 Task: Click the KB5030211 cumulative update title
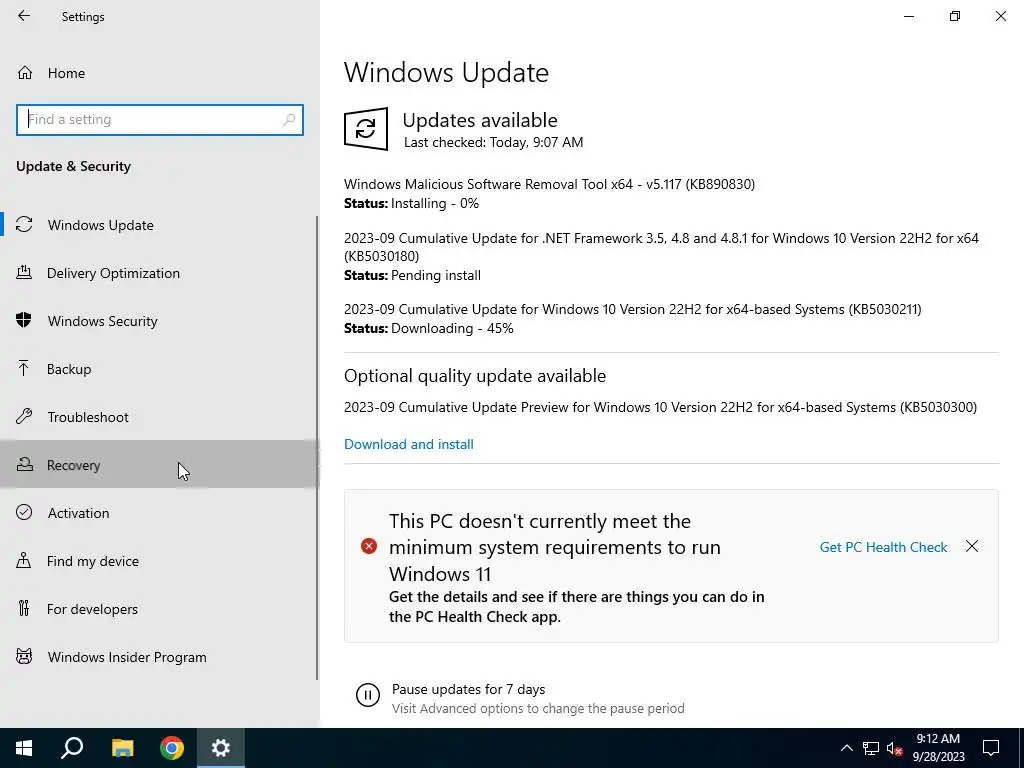click(633, 309)
